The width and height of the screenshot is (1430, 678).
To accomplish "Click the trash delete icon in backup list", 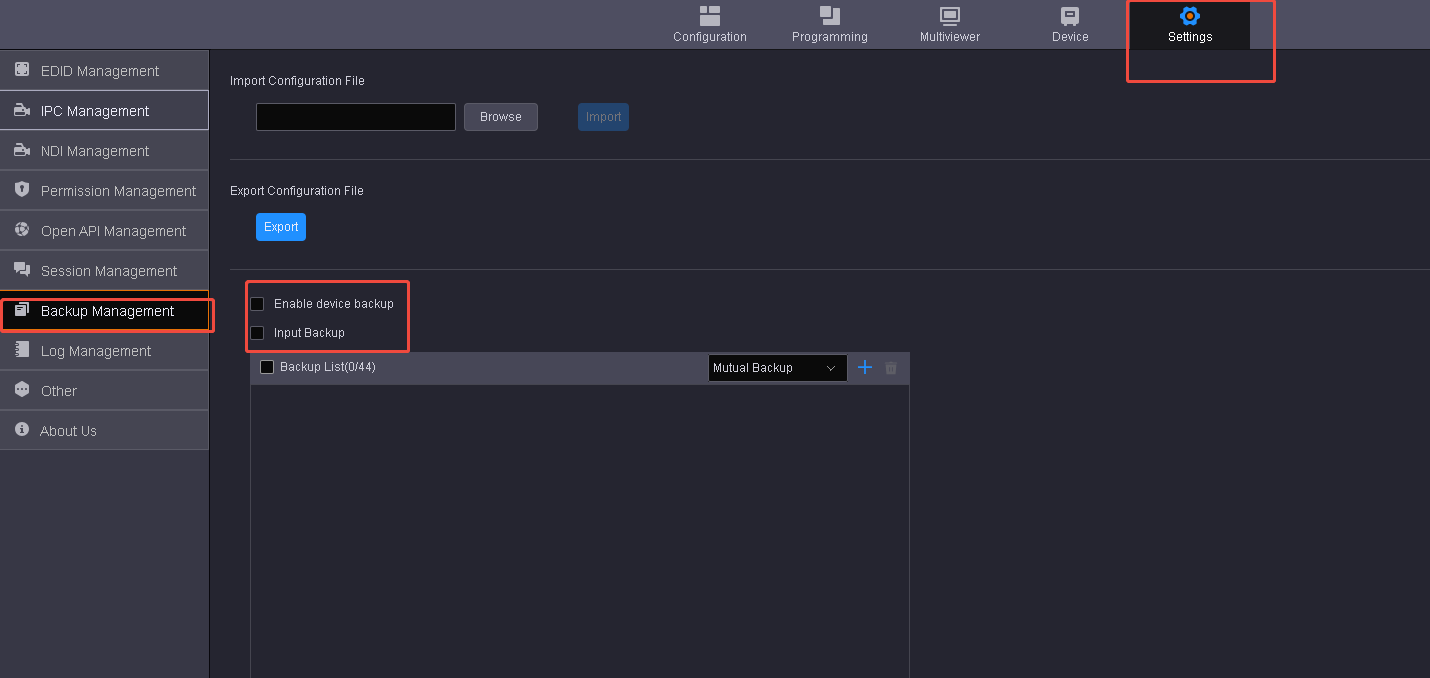I will tap(891, 368).
